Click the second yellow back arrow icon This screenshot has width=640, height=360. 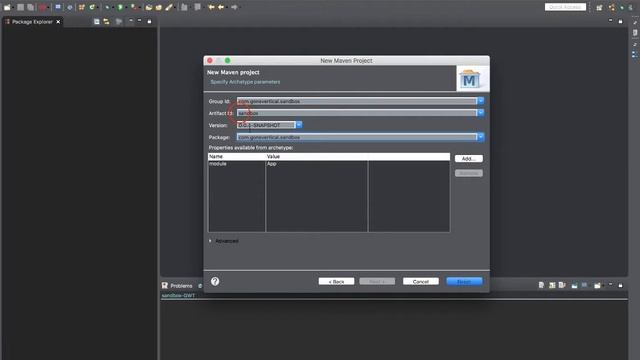point(221,7)
